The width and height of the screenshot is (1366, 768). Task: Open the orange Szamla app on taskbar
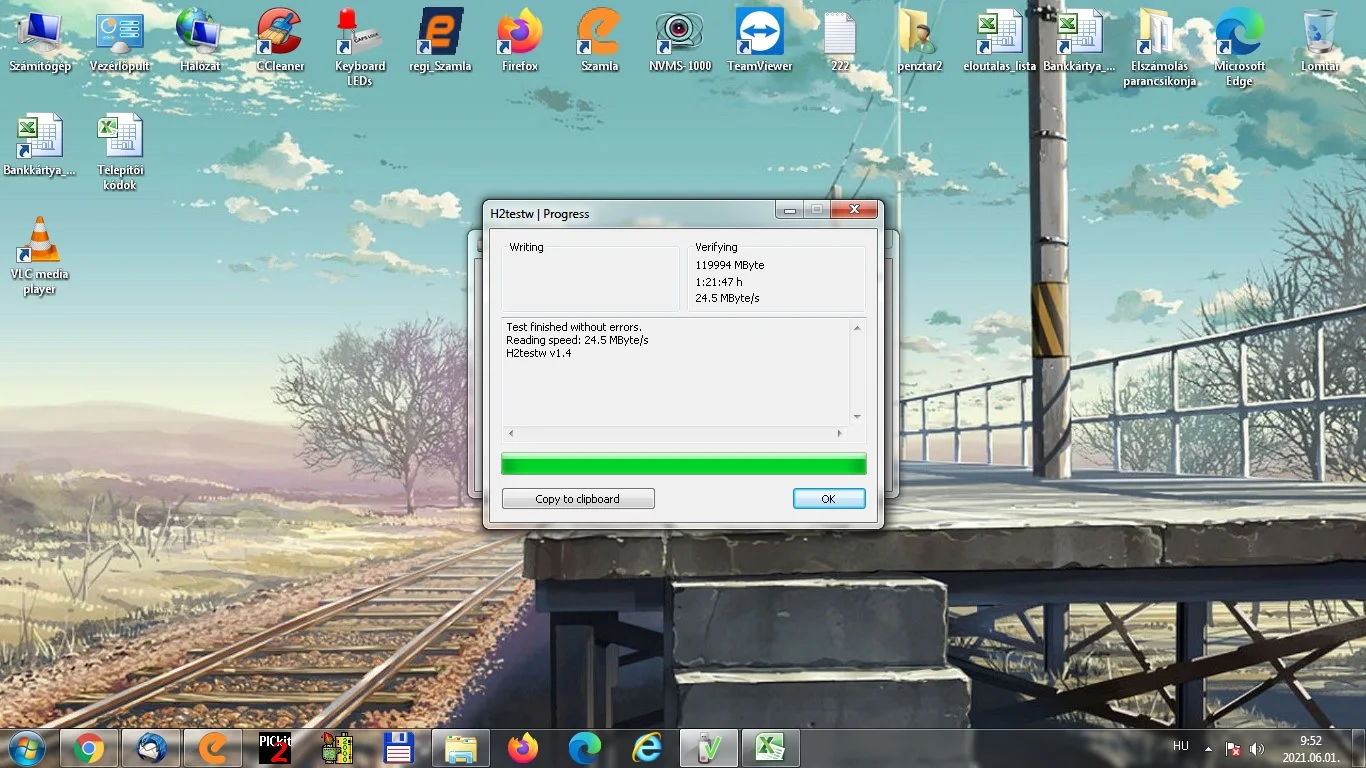[213, 748]
